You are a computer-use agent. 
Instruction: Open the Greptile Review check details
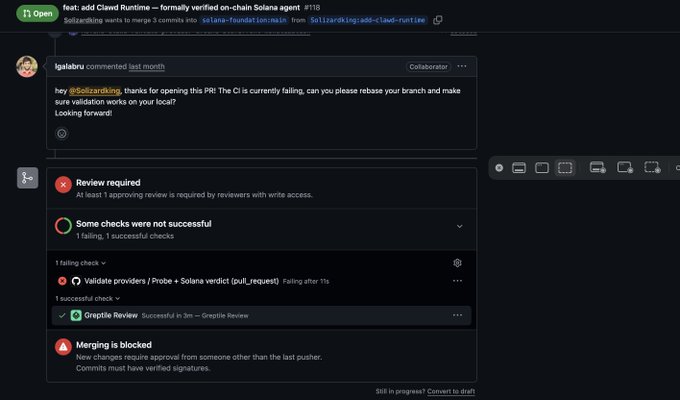111,315
